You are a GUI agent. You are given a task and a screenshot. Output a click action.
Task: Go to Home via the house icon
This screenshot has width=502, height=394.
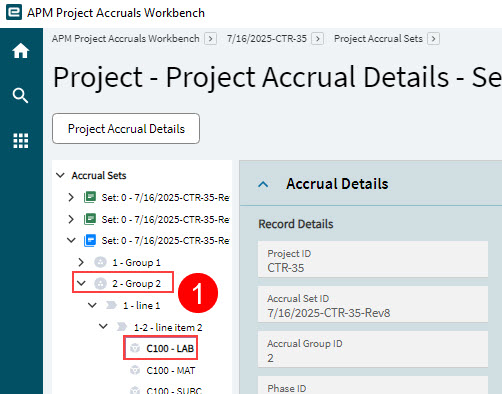[x=21, y=51]
